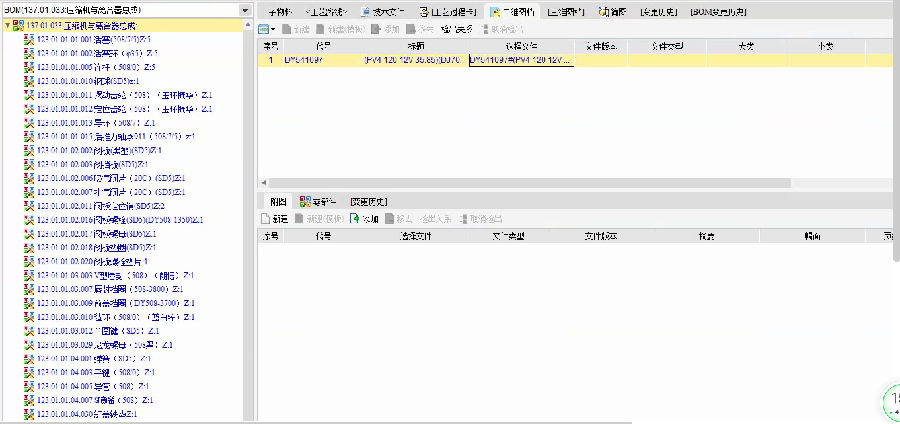The height and width of the screenshot is (424, 900).
Task: Click the blank-page 新建 icon in lower toolbar
Action: 265,219
